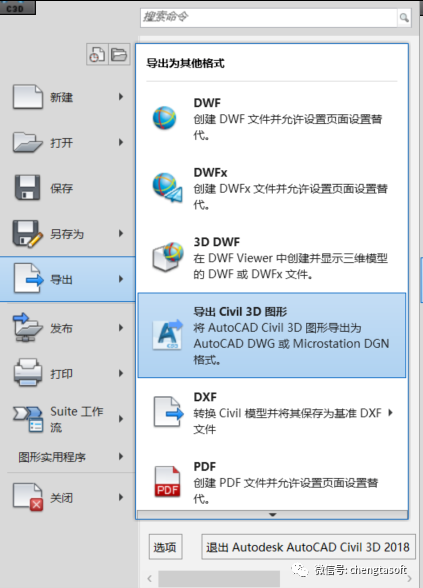Click the 打印 printer icon
Viewport: 423px width, 588px height.
tap(28, 372)
